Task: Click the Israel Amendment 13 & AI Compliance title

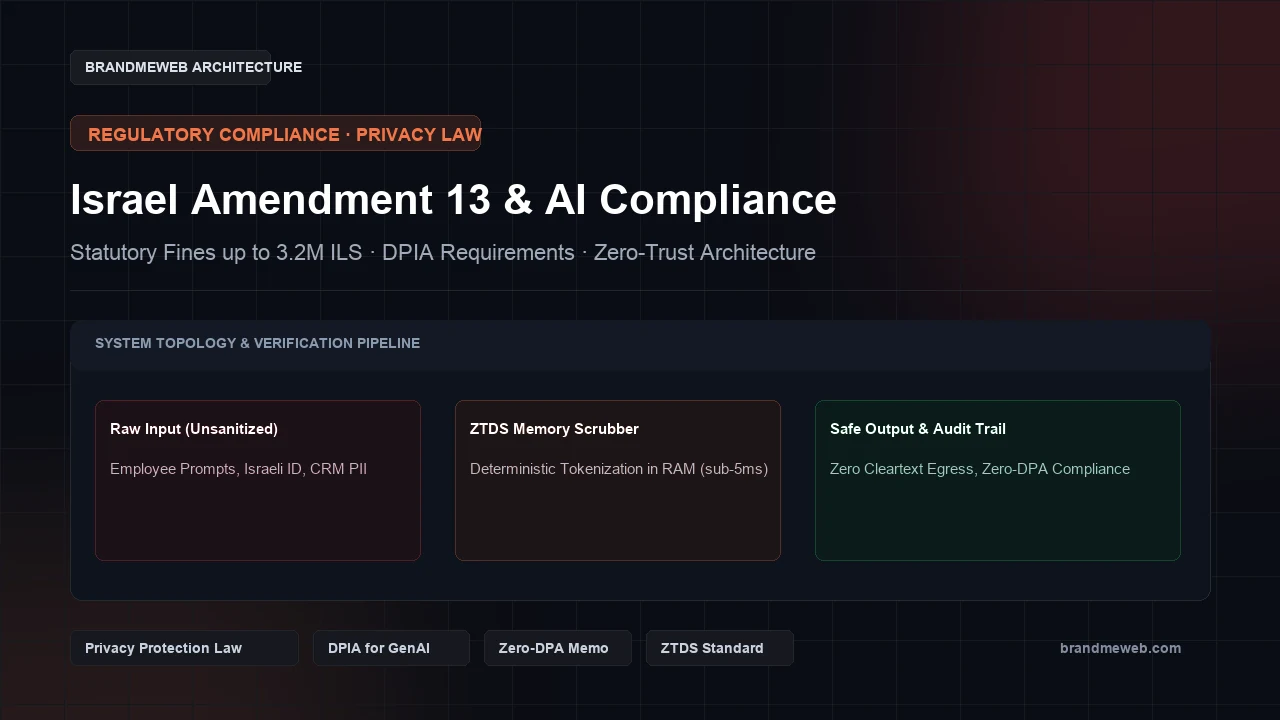Action: [x=453, y=200]
